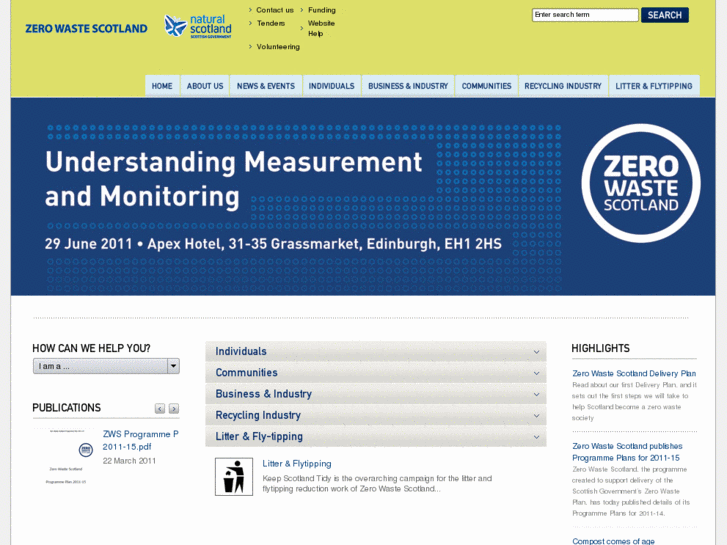Open the Communities navigation tab

(x=486, y=86)
